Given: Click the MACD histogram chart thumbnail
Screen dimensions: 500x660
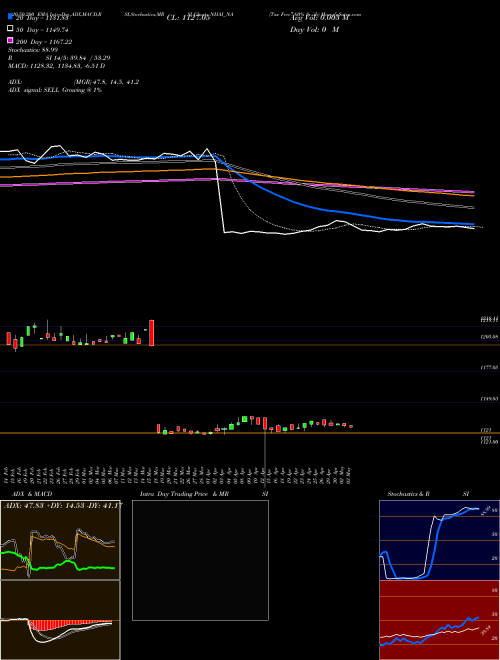Looking at the screenshot, I should coord(60,620).
